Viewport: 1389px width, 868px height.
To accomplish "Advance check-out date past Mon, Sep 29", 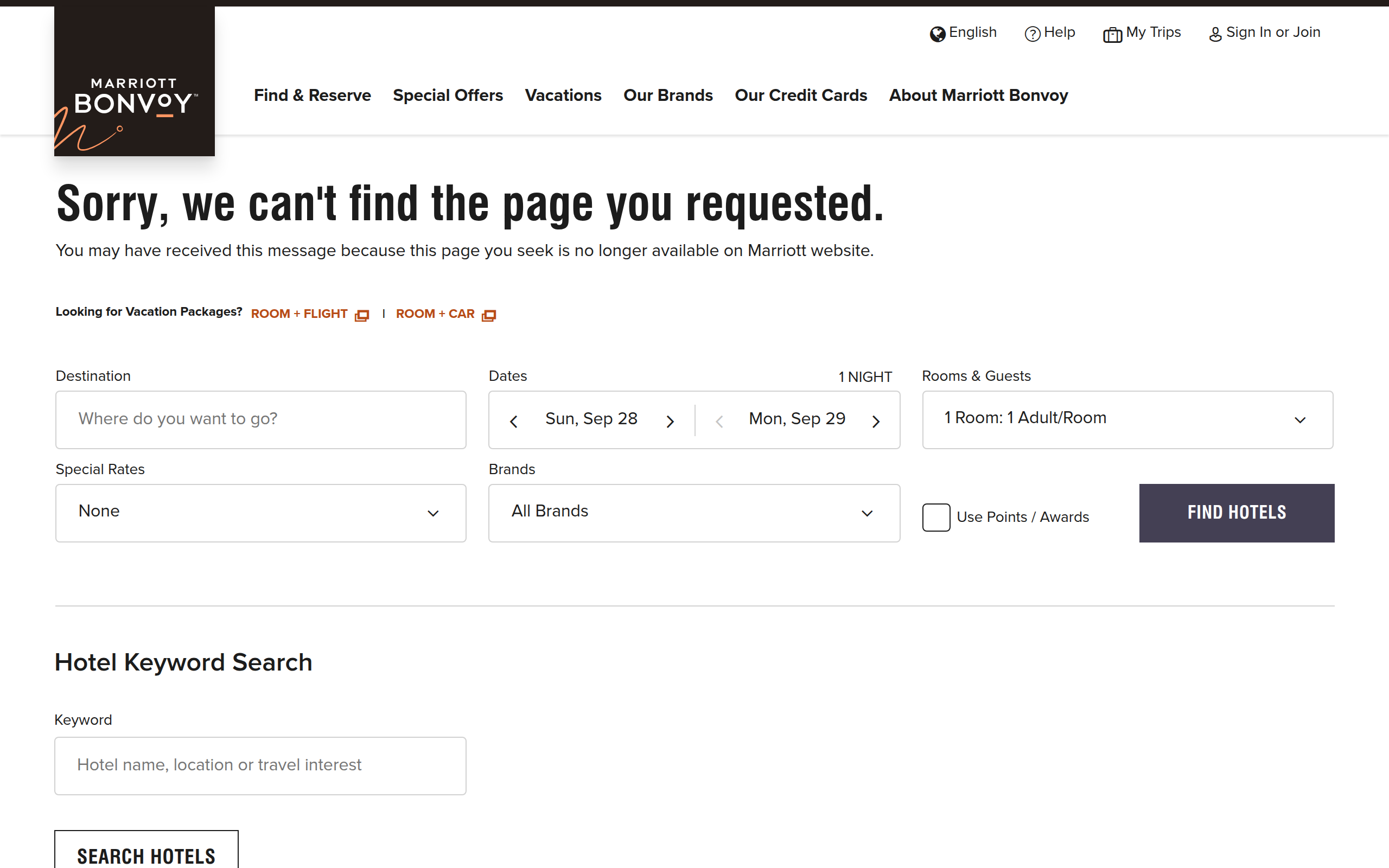I will [x=876, y=422].
